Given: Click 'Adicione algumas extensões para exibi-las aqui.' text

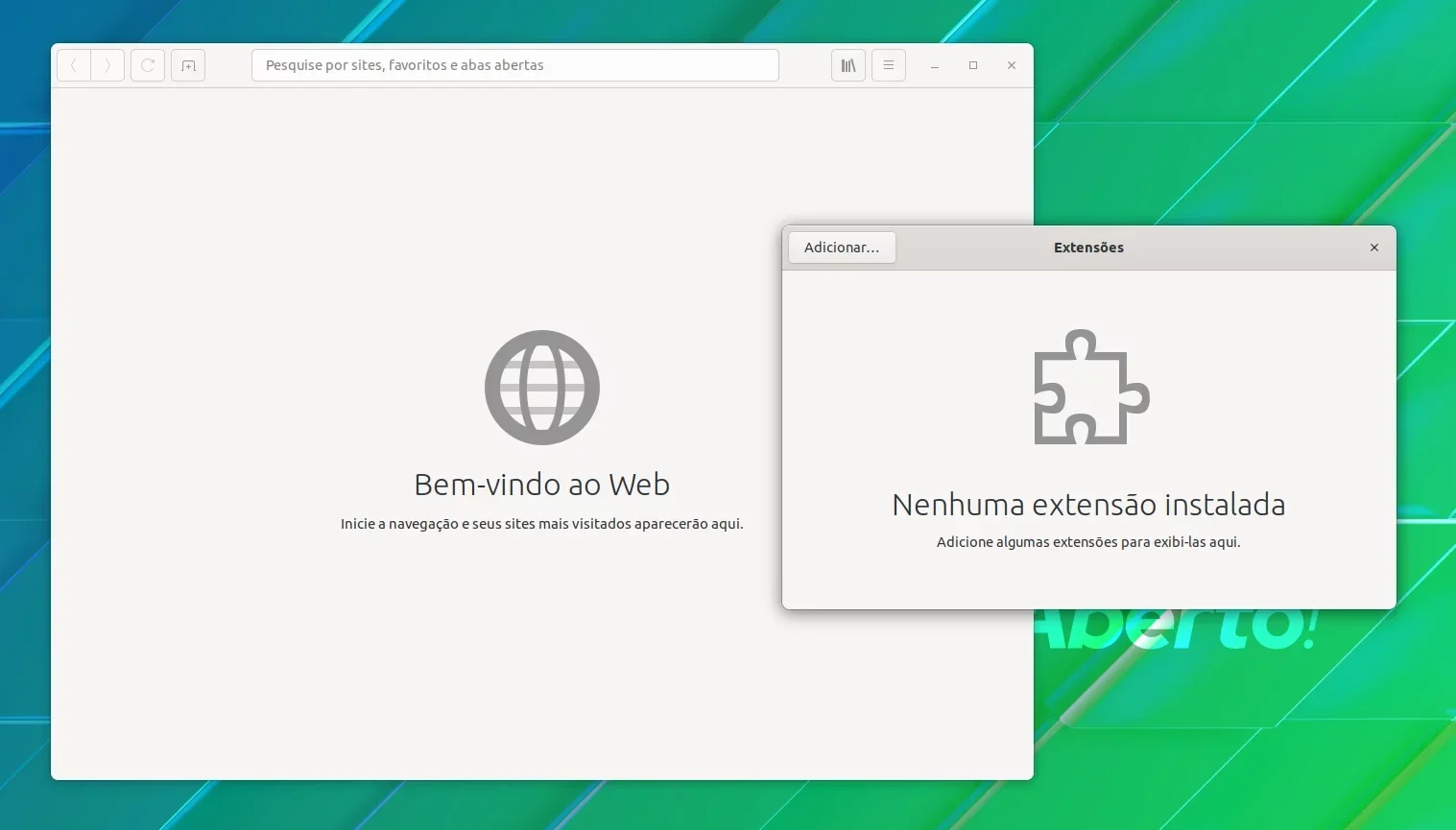Looking at the screenshot, I should [x=1088, y=542].
